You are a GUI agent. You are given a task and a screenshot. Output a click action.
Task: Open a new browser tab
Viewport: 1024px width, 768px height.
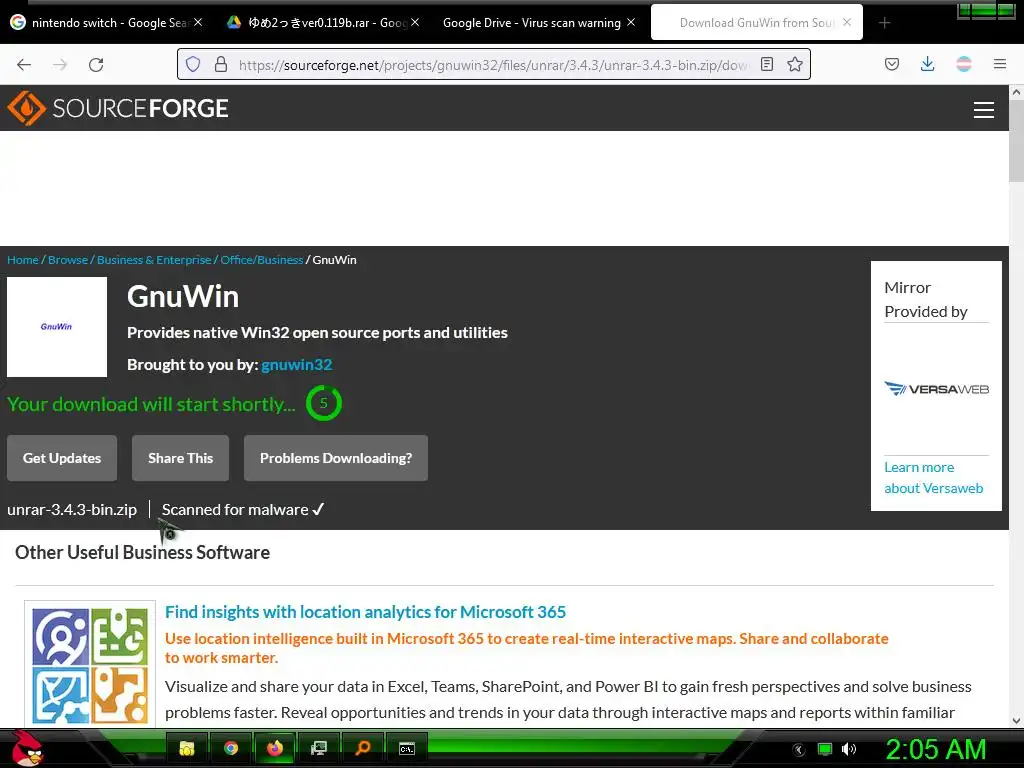click(x=884, y=23)
